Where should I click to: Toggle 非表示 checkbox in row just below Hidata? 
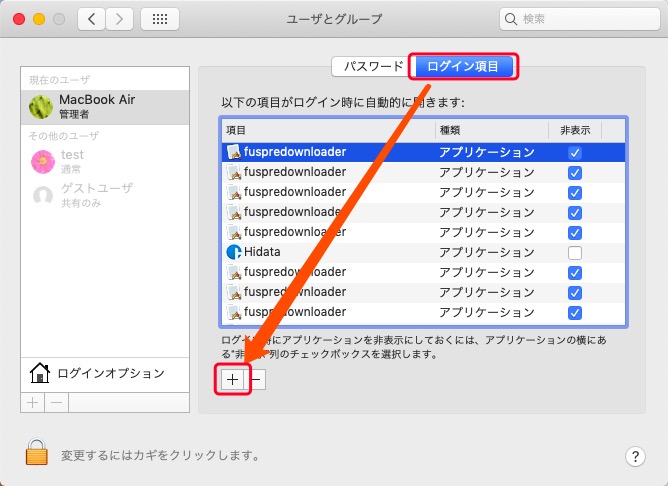[575, 273]
